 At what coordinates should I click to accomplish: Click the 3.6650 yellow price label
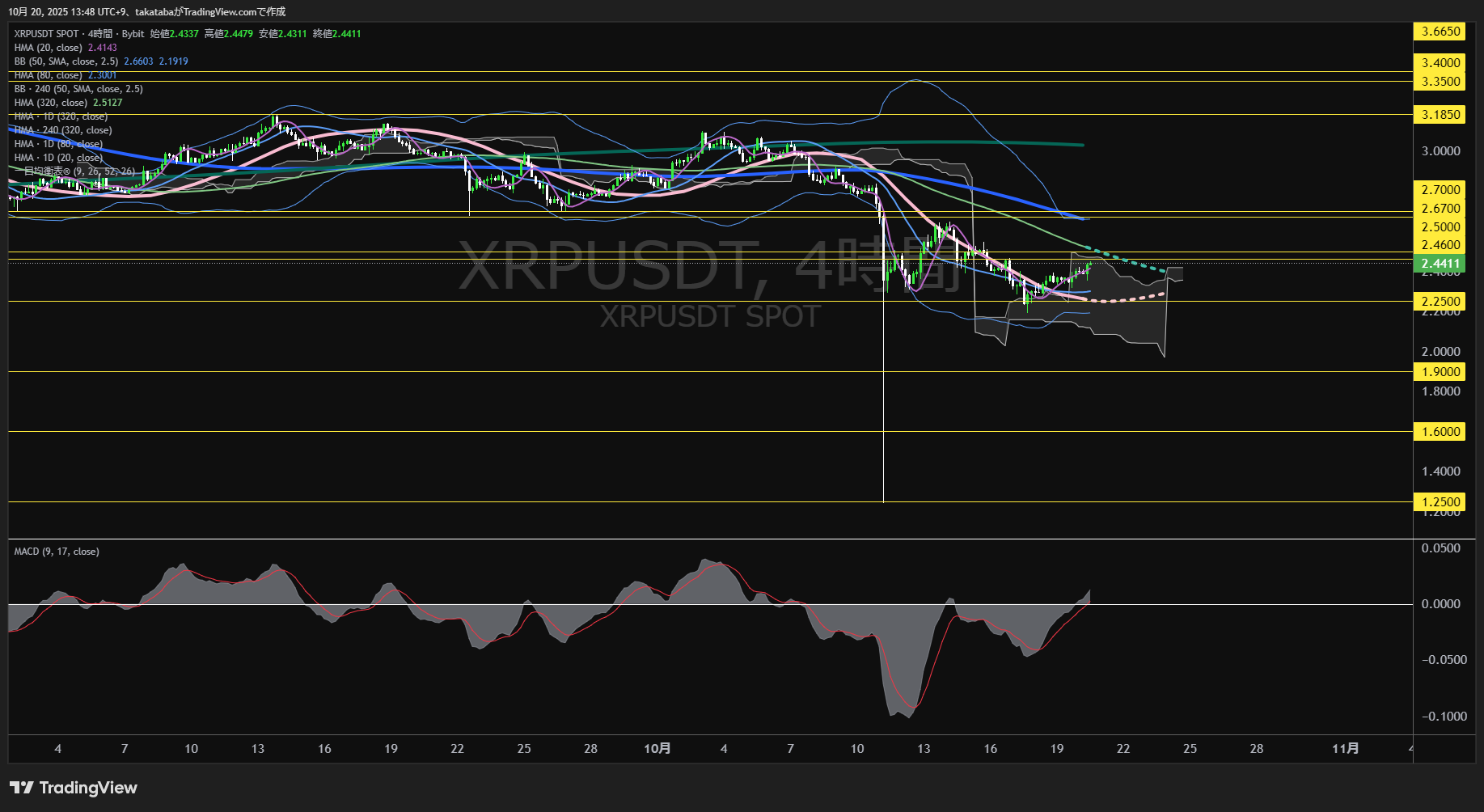pyautogui.click(x=1440, y=32)
